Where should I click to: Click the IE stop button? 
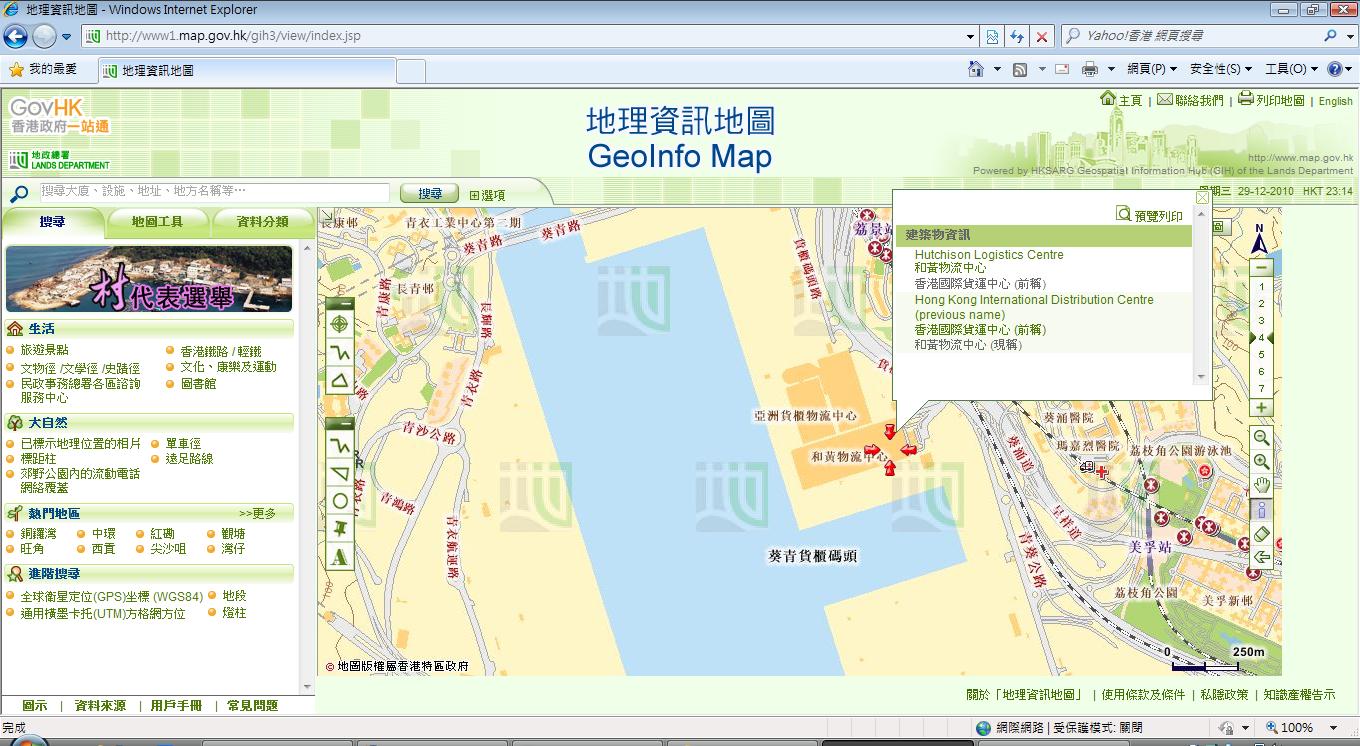(x=1042, y=36)
